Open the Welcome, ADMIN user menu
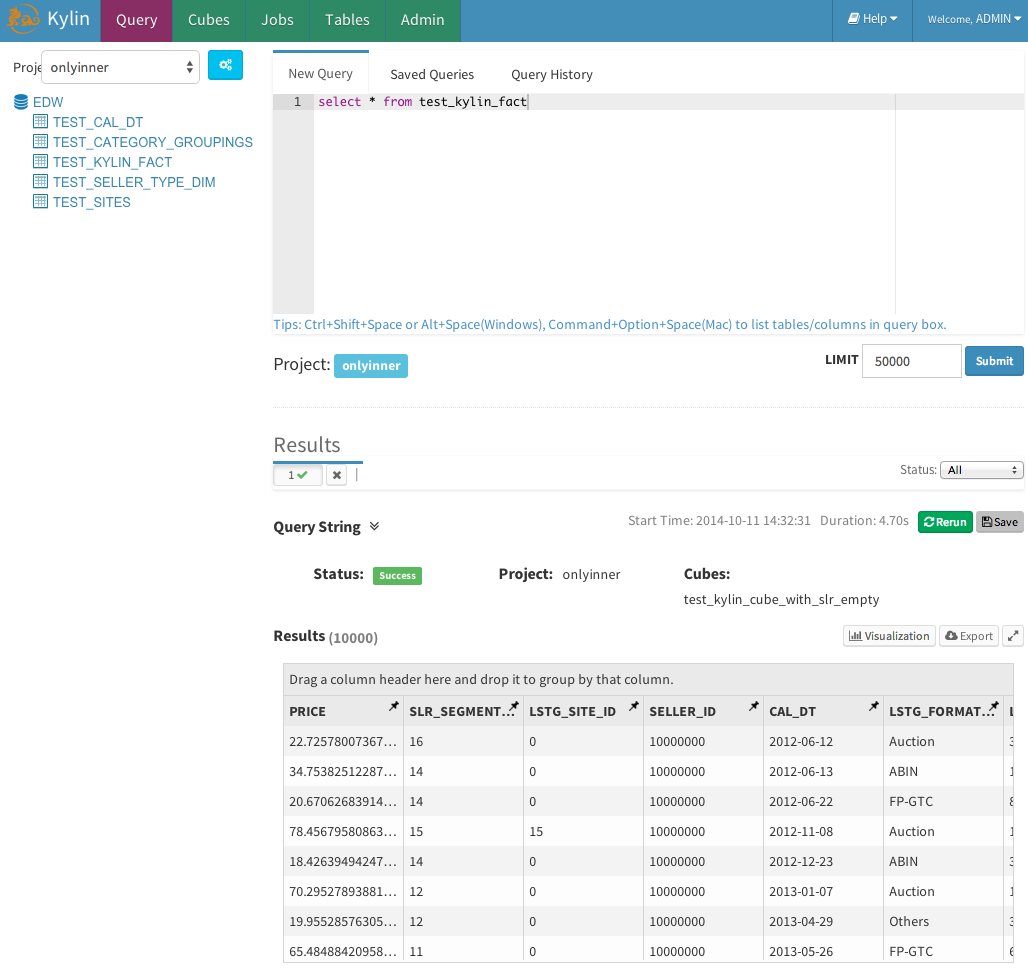 tap(973, 19)
